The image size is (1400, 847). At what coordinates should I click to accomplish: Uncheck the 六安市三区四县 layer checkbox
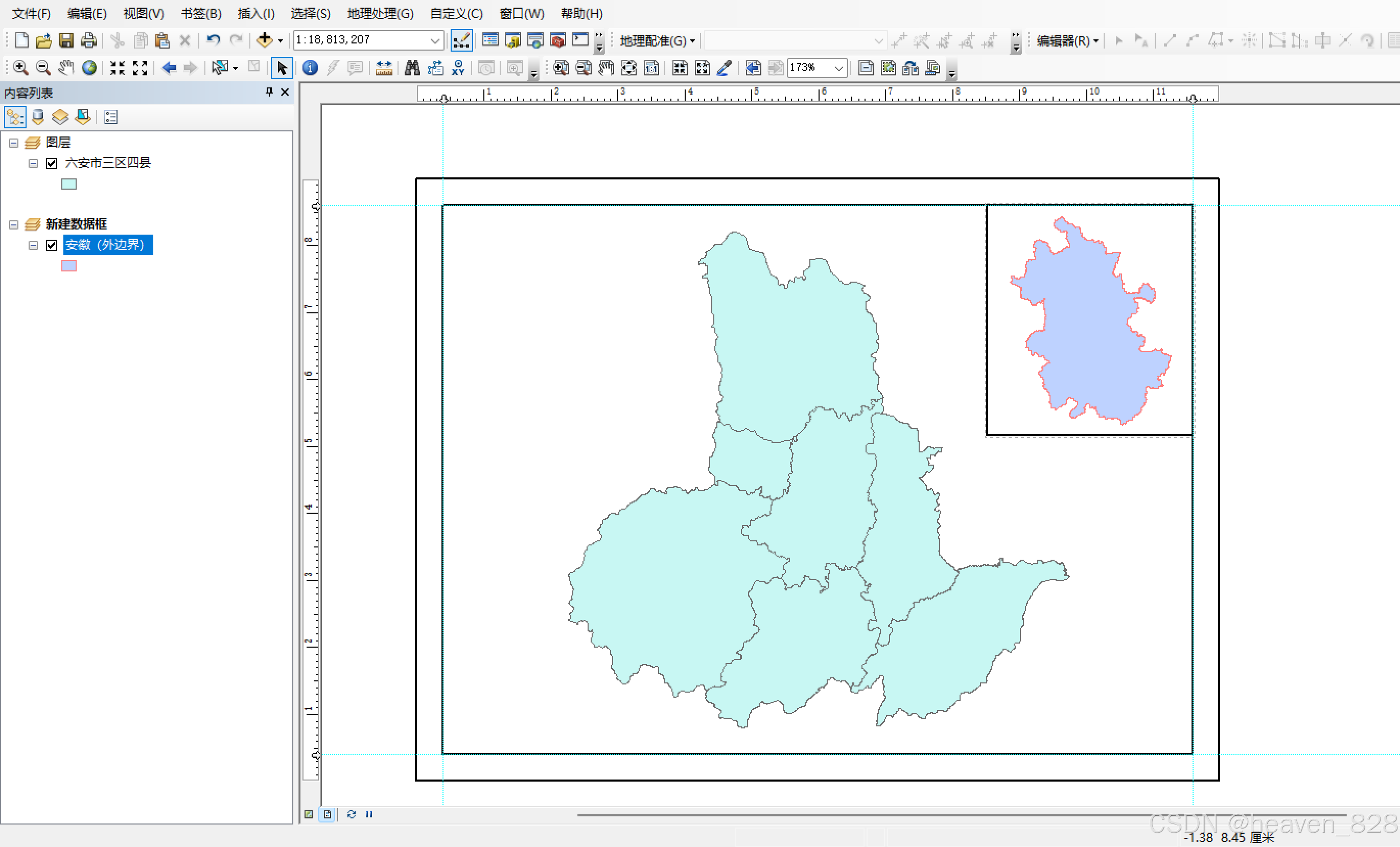click(52, 164)
